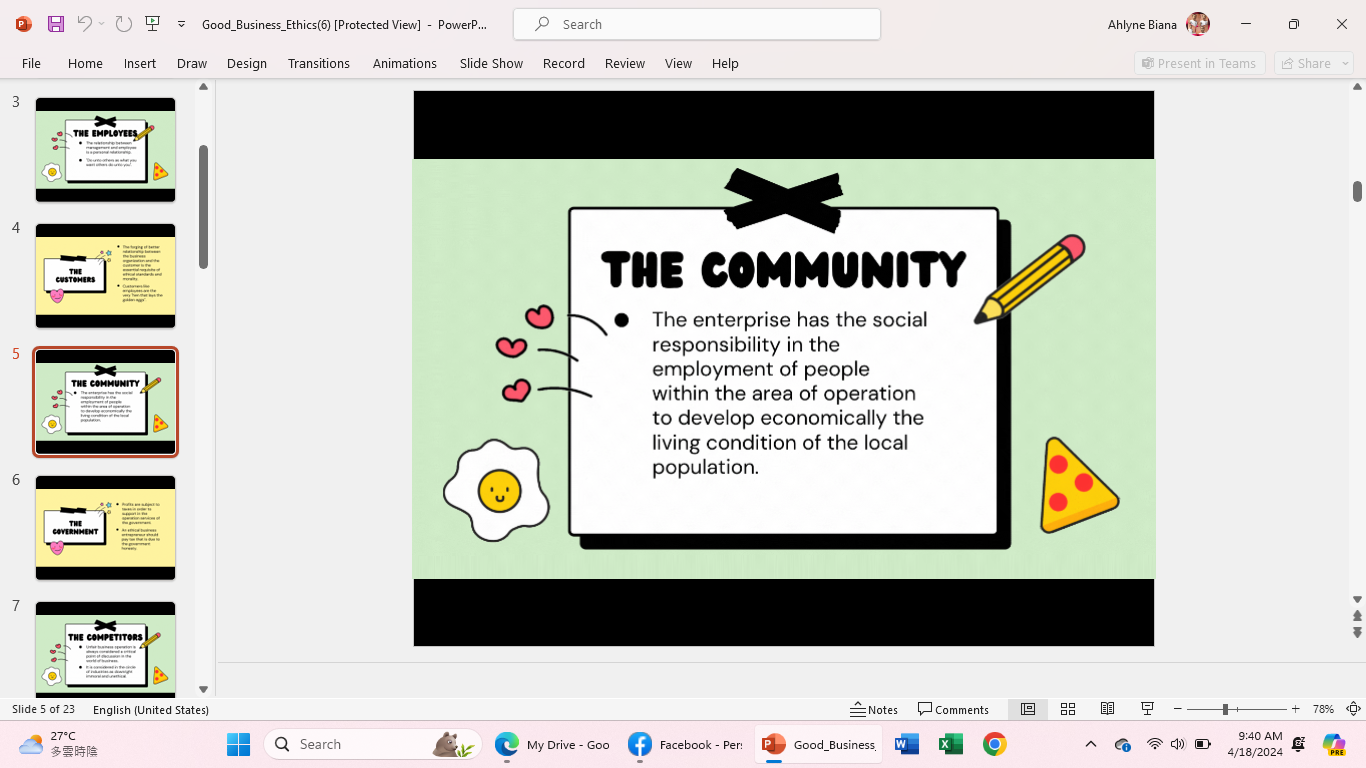The width and height of the screenshot is (1366, 768).
Task: Expand Customize Quick Access Toolbar dropdown
Action: (181, 24)
